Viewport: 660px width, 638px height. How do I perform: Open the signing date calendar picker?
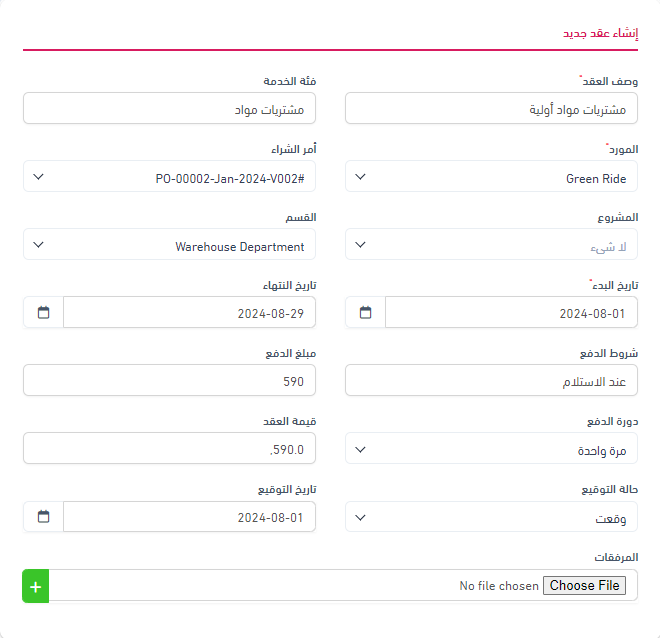point(43,517)
